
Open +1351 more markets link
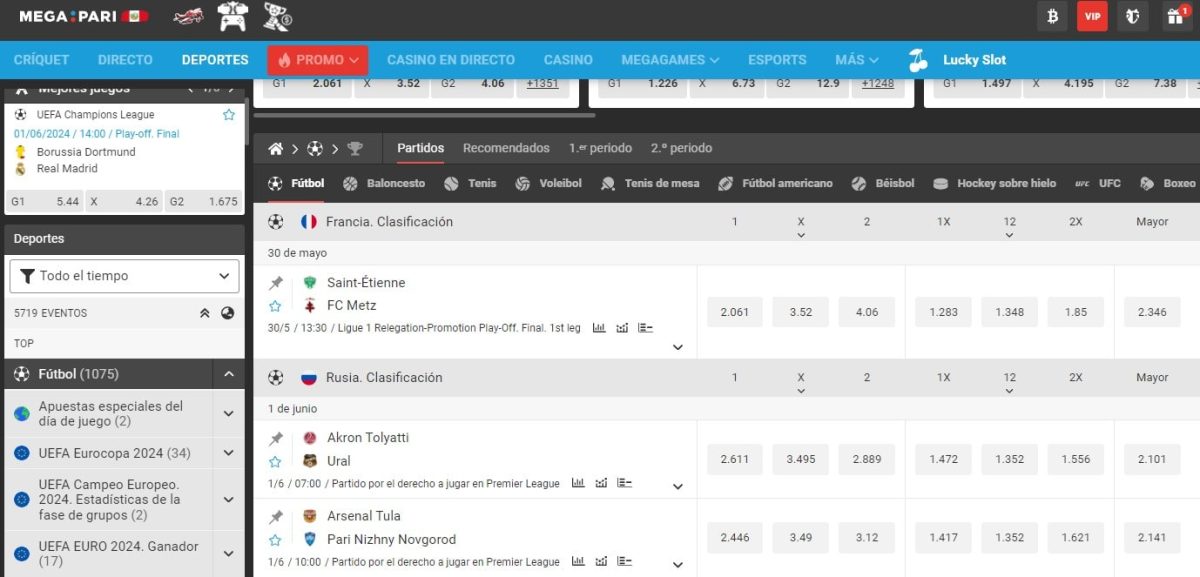click(x=543, y=84)
